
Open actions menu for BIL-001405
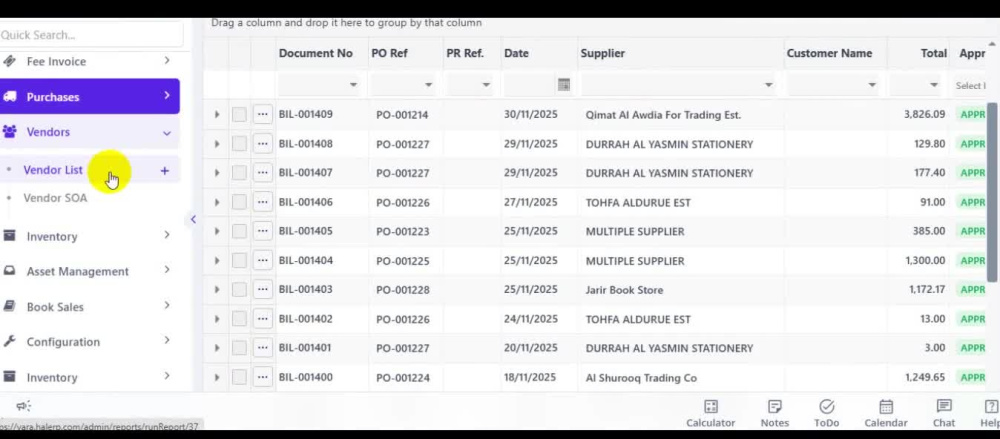(262, 232)
